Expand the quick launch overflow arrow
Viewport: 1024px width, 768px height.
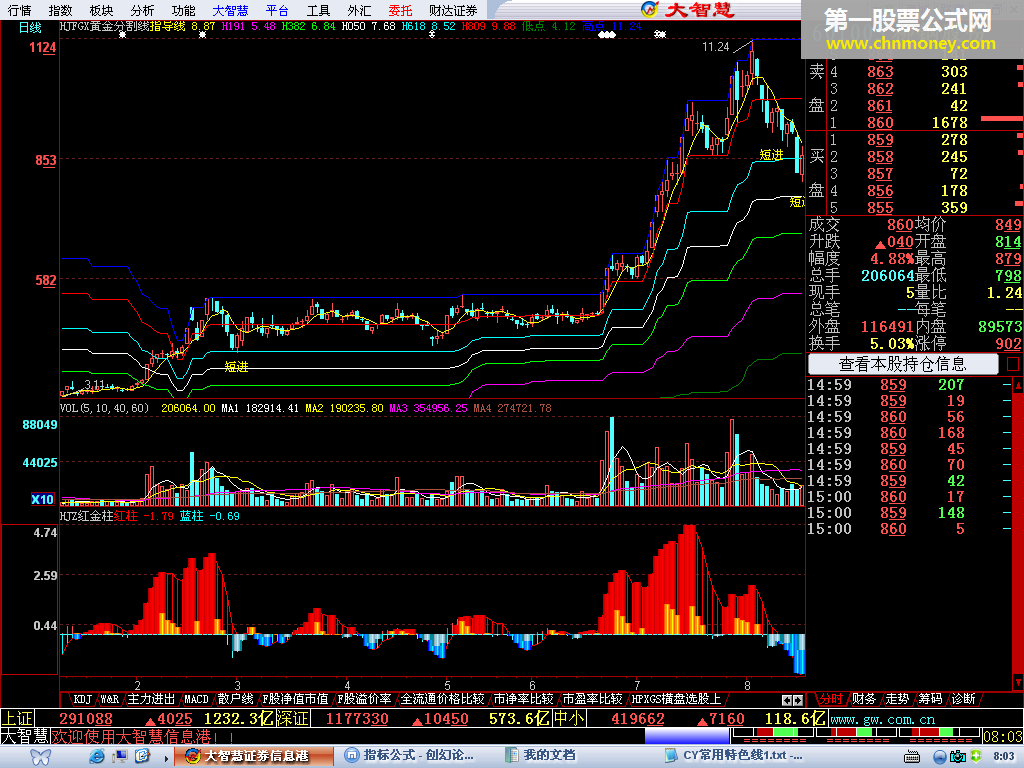tap(167, 758)
